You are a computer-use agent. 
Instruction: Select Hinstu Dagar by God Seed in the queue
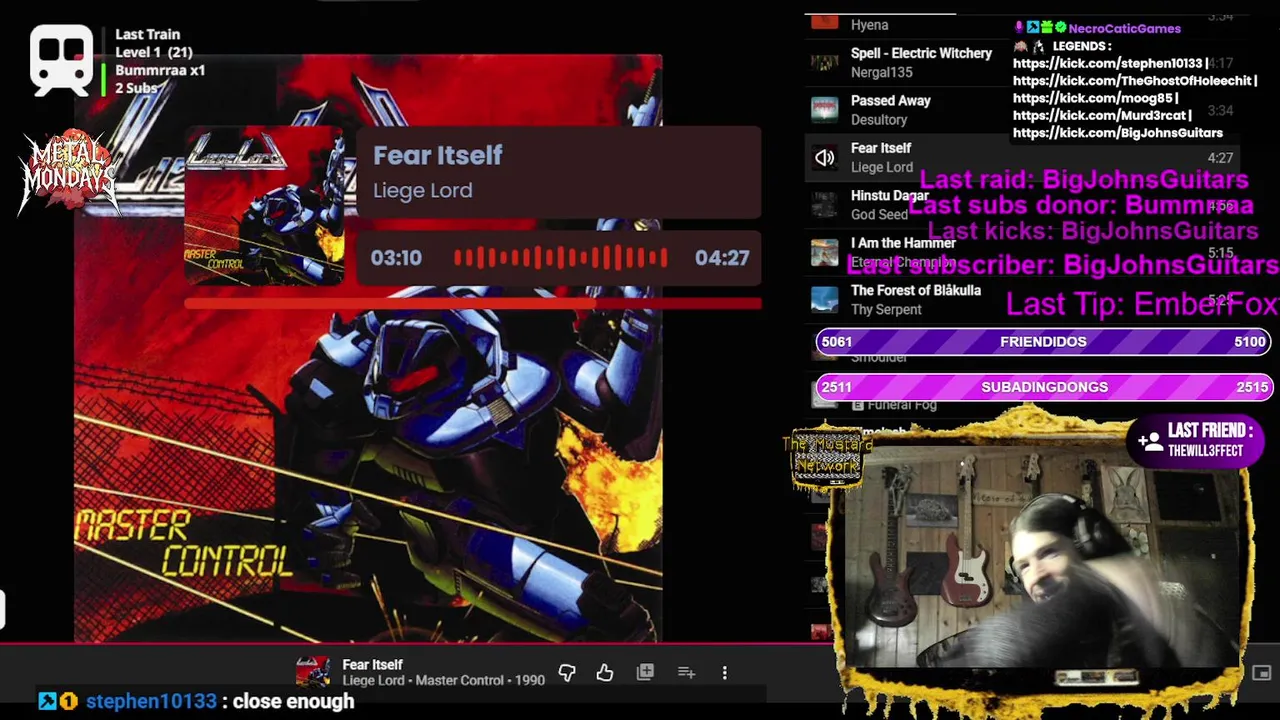pyautogui.click(x=890, y=196)
